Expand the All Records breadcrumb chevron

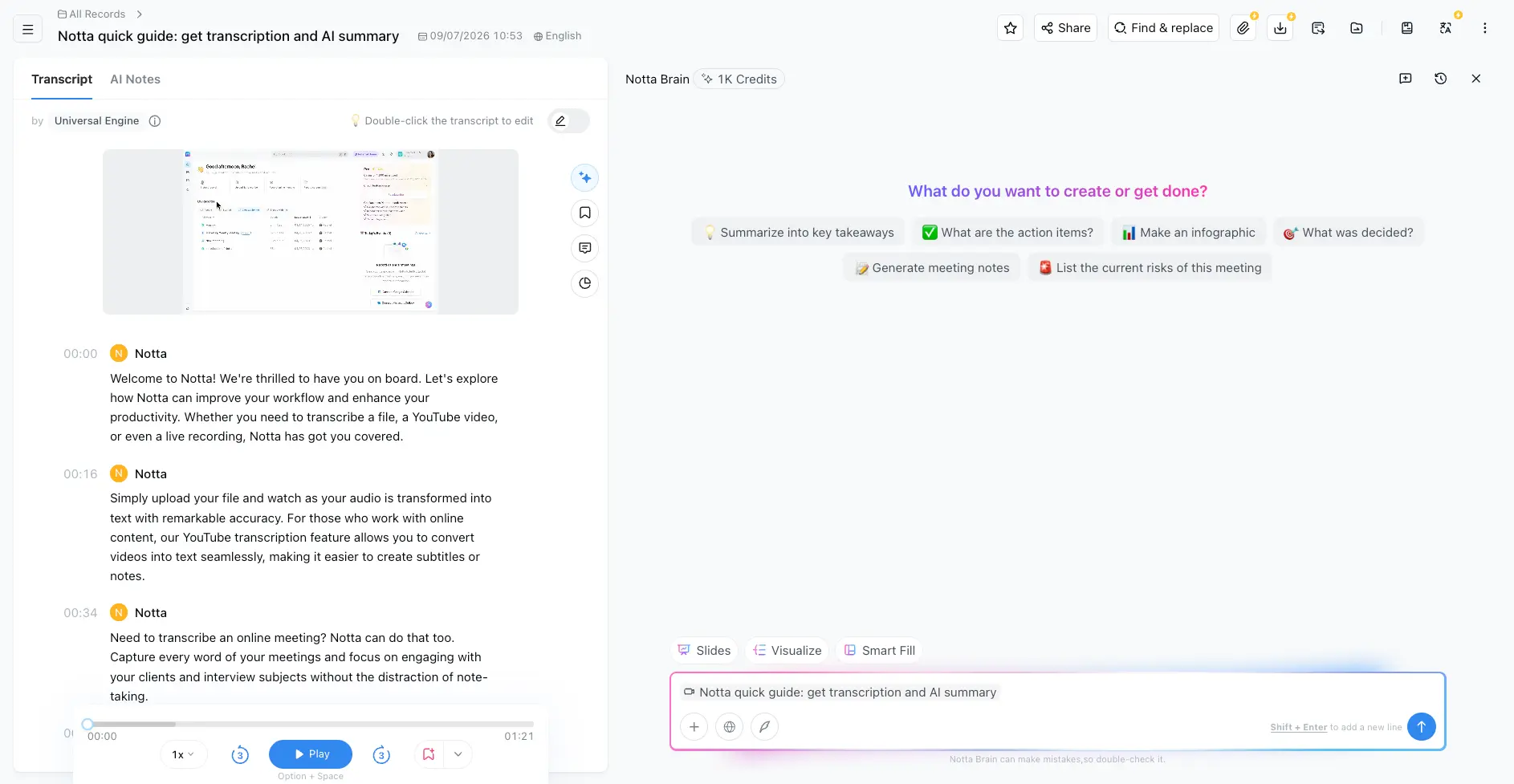point(140,14)
